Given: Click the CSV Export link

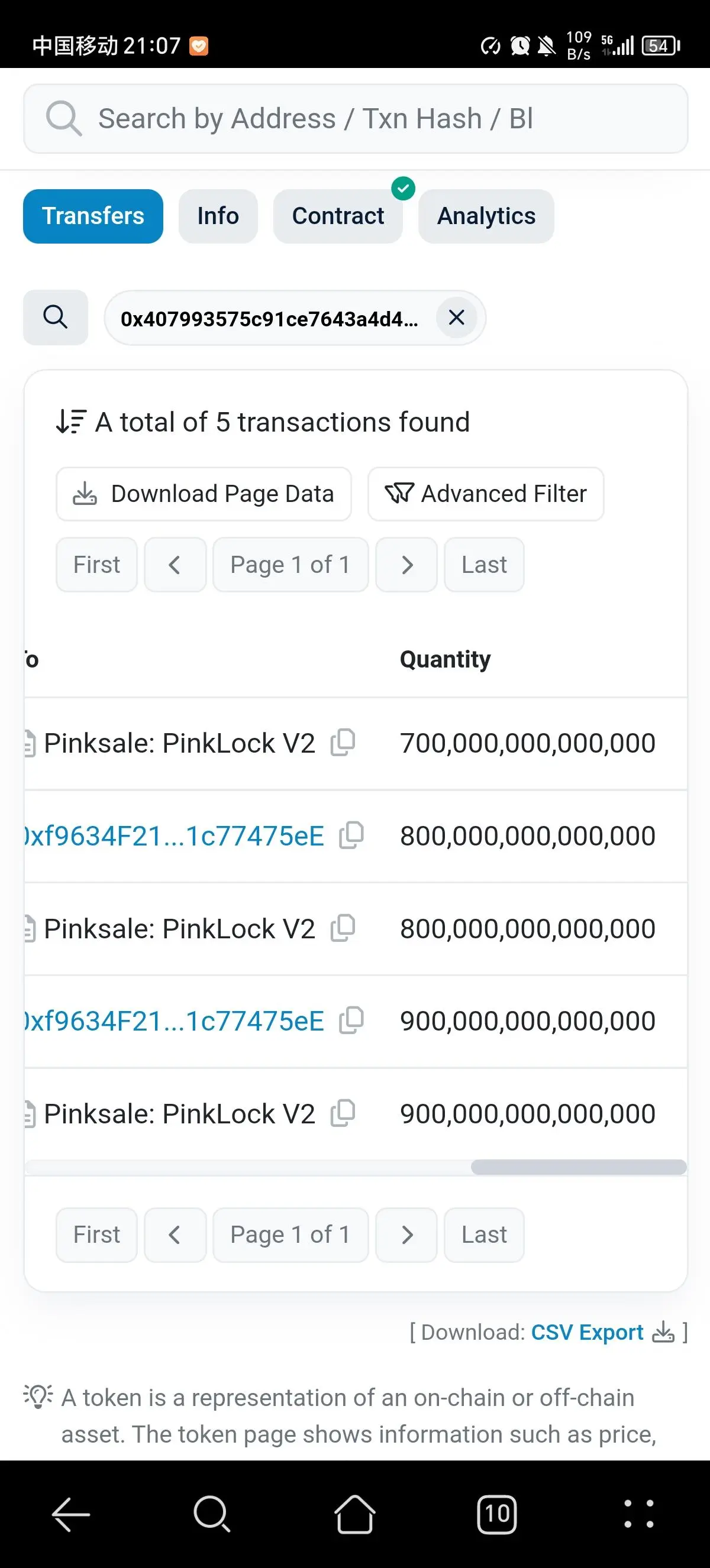Looking at the screenshot, I should click(x=587, y=1333).
